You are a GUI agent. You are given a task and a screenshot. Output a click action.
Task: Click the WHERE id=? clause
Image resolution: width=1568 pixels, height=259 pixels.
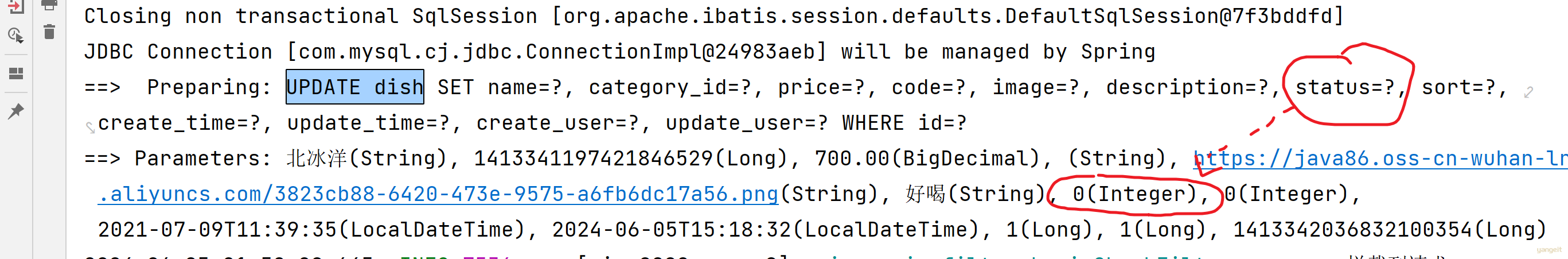coord(904,123)
